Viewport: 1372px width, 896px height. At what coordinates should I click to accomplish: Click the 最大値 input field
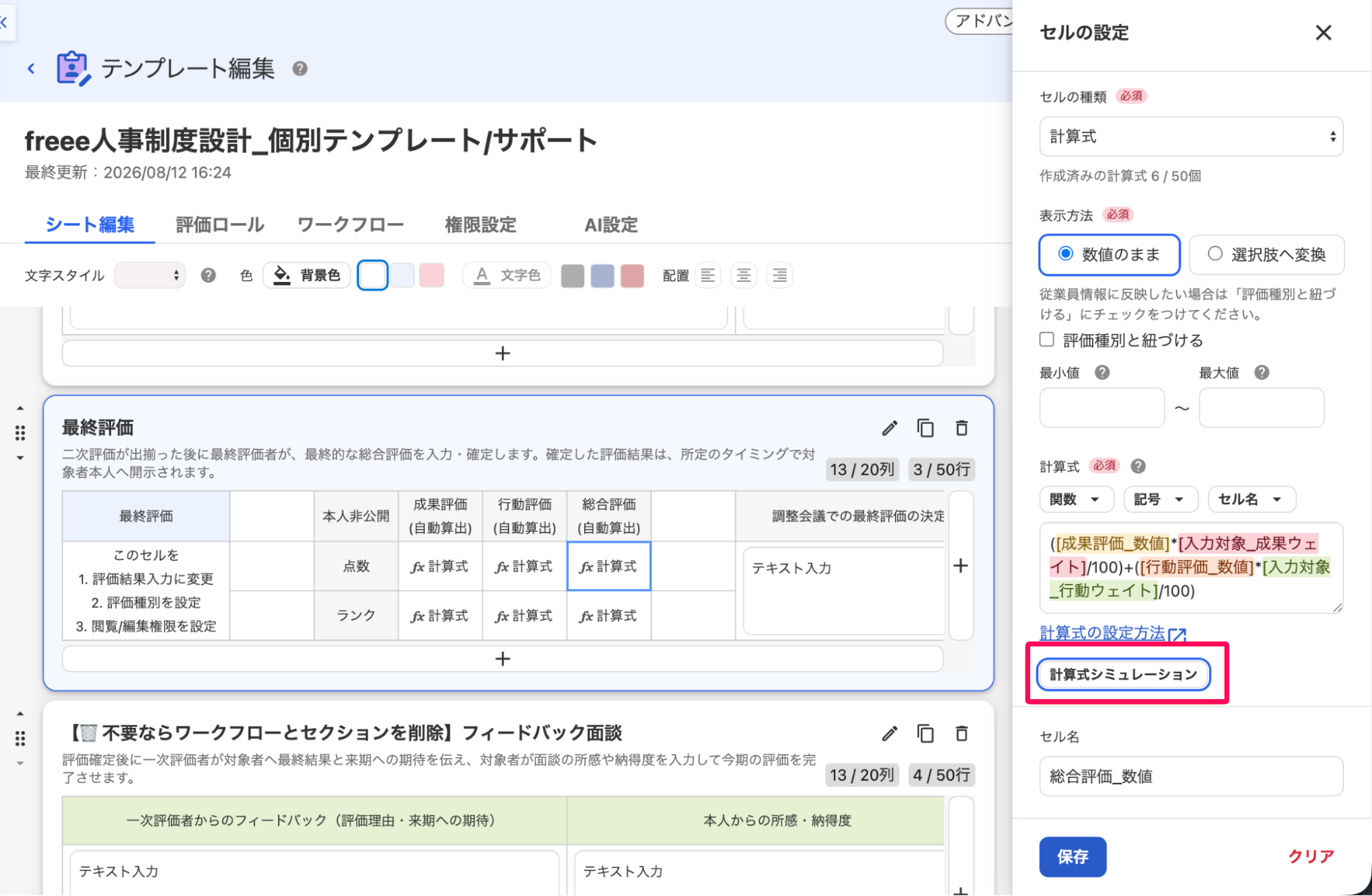click(1261, 408)
